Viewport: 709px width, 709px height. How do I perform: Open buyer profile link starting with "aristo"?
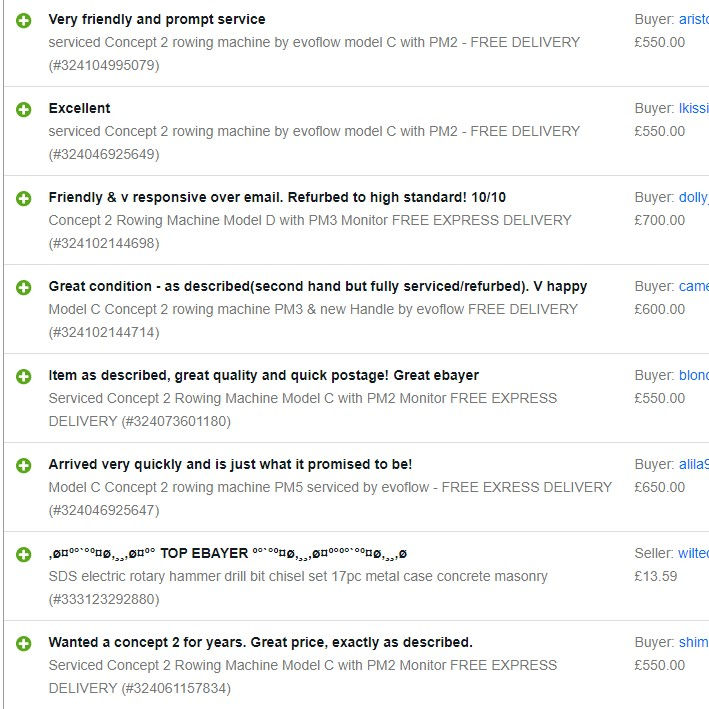pos(693,19)
